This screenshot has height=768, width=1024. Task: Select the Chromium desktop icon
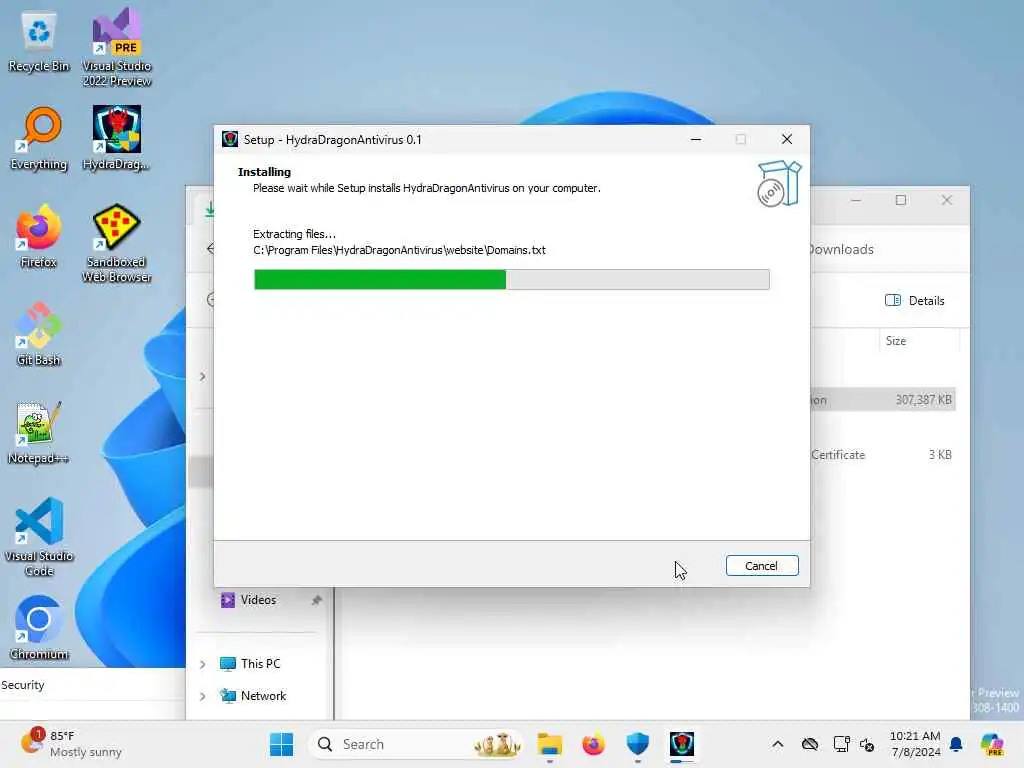(39, 628)
